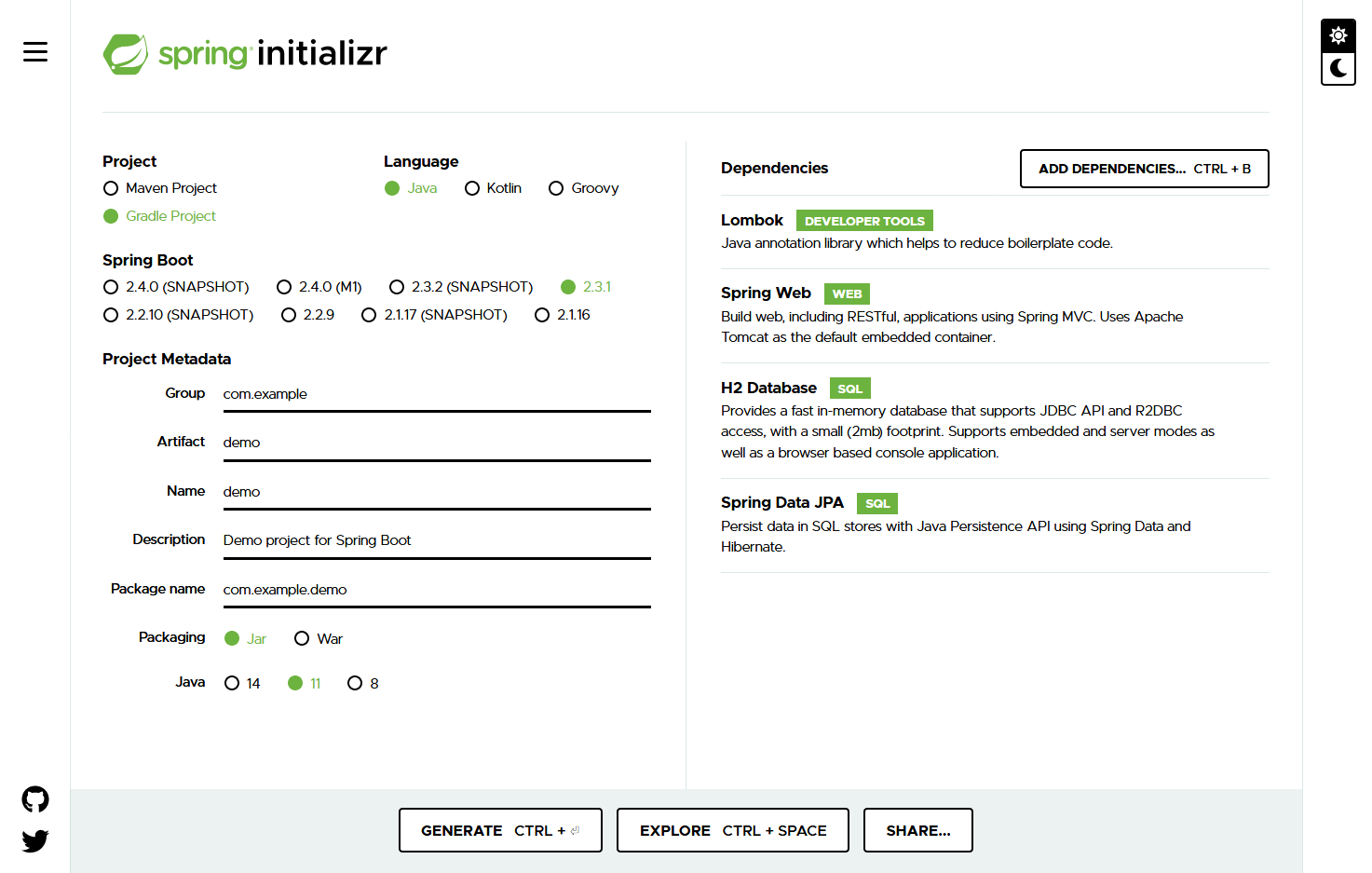Screen dimensions: 1372x873
Task: Select Spring Boot 2.1.16
Action: 563,315
